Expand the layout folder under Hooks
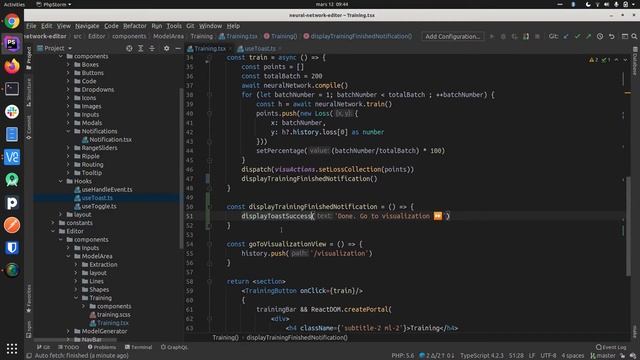This screenshot has width=640, height=360. click(61, 214)
